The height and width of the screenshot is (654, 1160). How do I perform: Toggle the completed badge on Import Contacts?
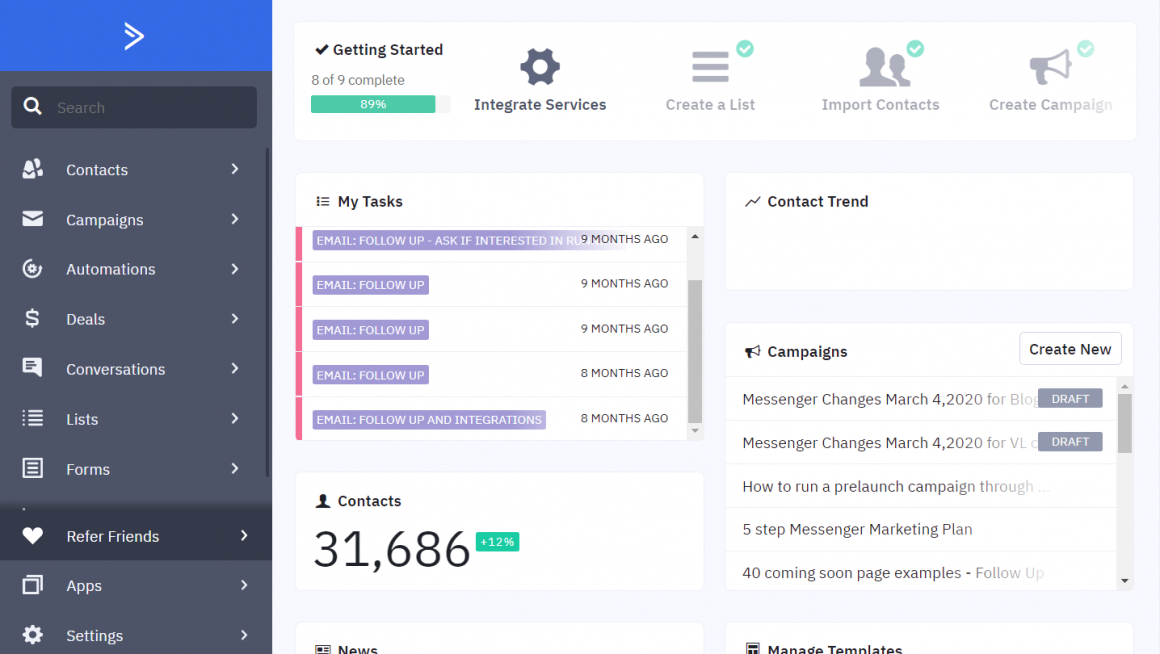point(915,48)
